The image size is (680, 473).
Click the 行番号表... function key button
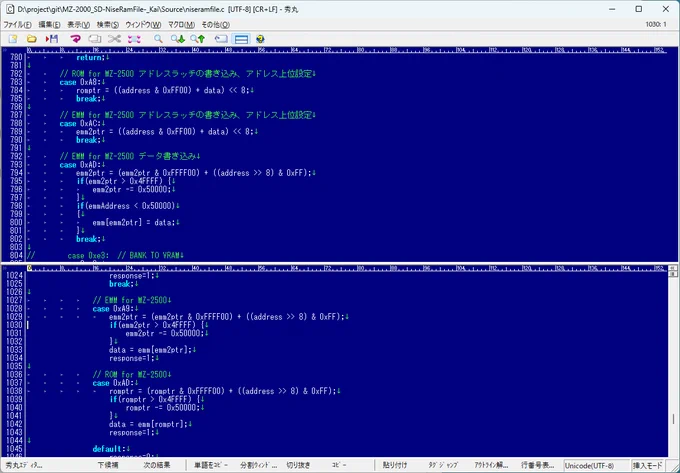point(537,465)
